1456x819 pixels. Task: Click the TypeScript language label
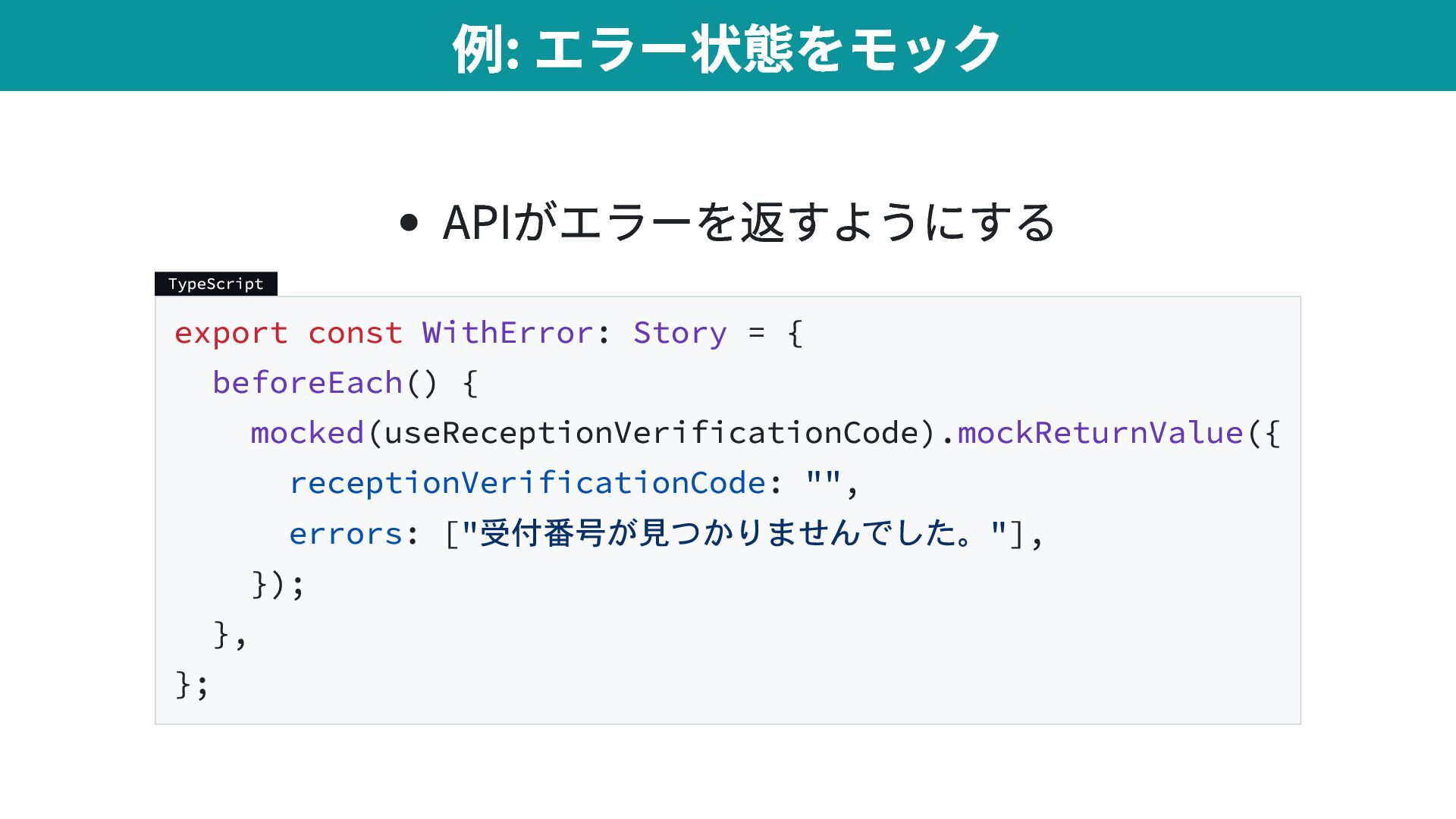215,284
